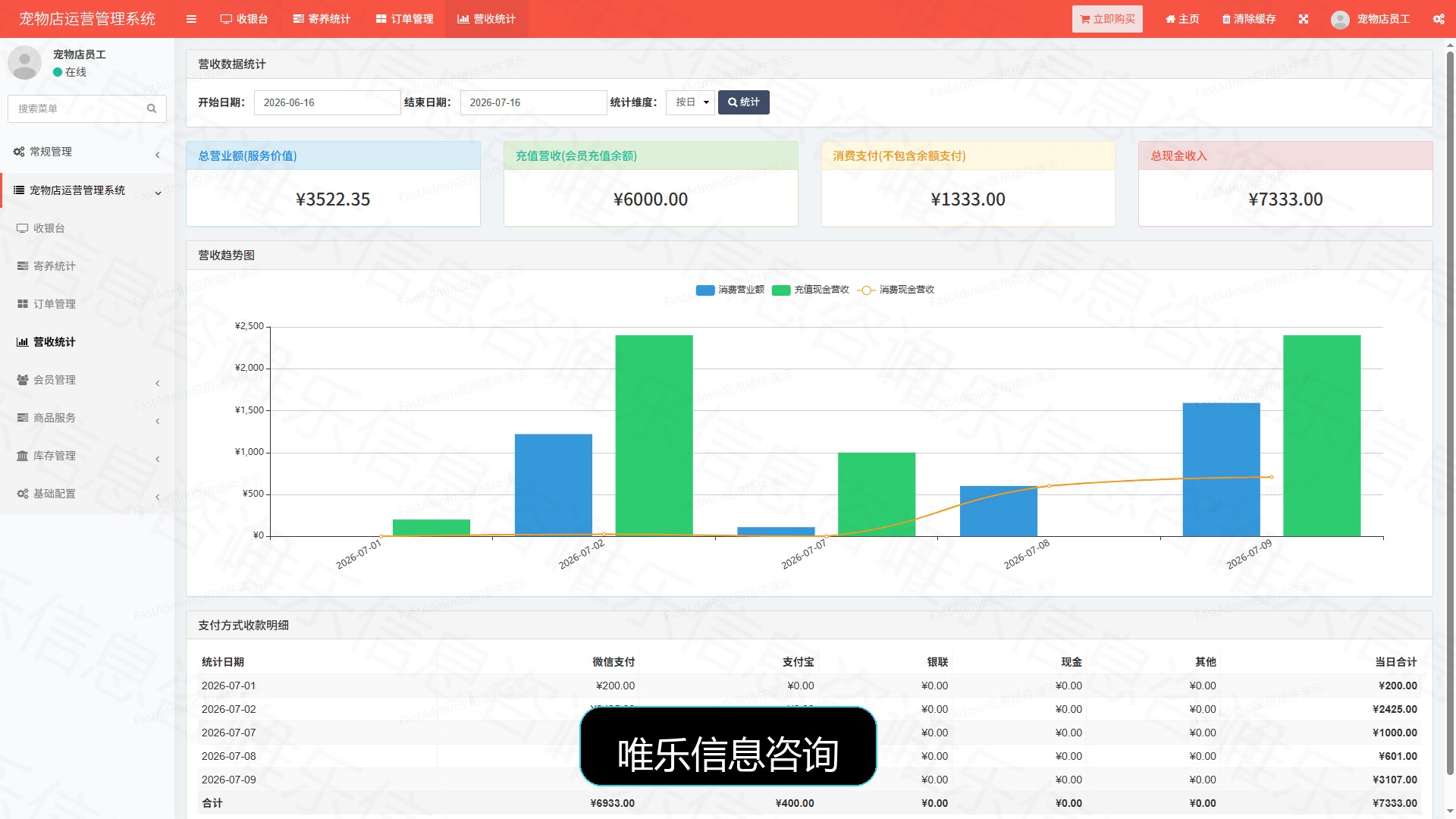The width and height of the screenshot is (1456, 819).
Task: Click the 营收统计 chart icon in top nav
Action: [463, 19]
